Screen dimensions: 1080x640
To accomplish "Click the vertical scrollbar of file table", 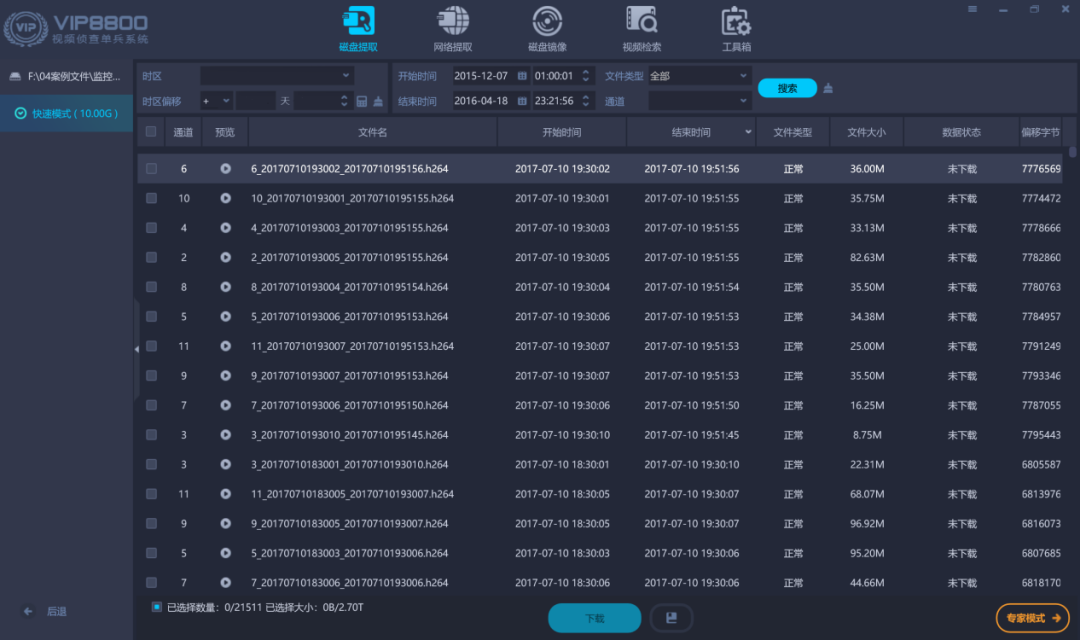I will 1072,152.
